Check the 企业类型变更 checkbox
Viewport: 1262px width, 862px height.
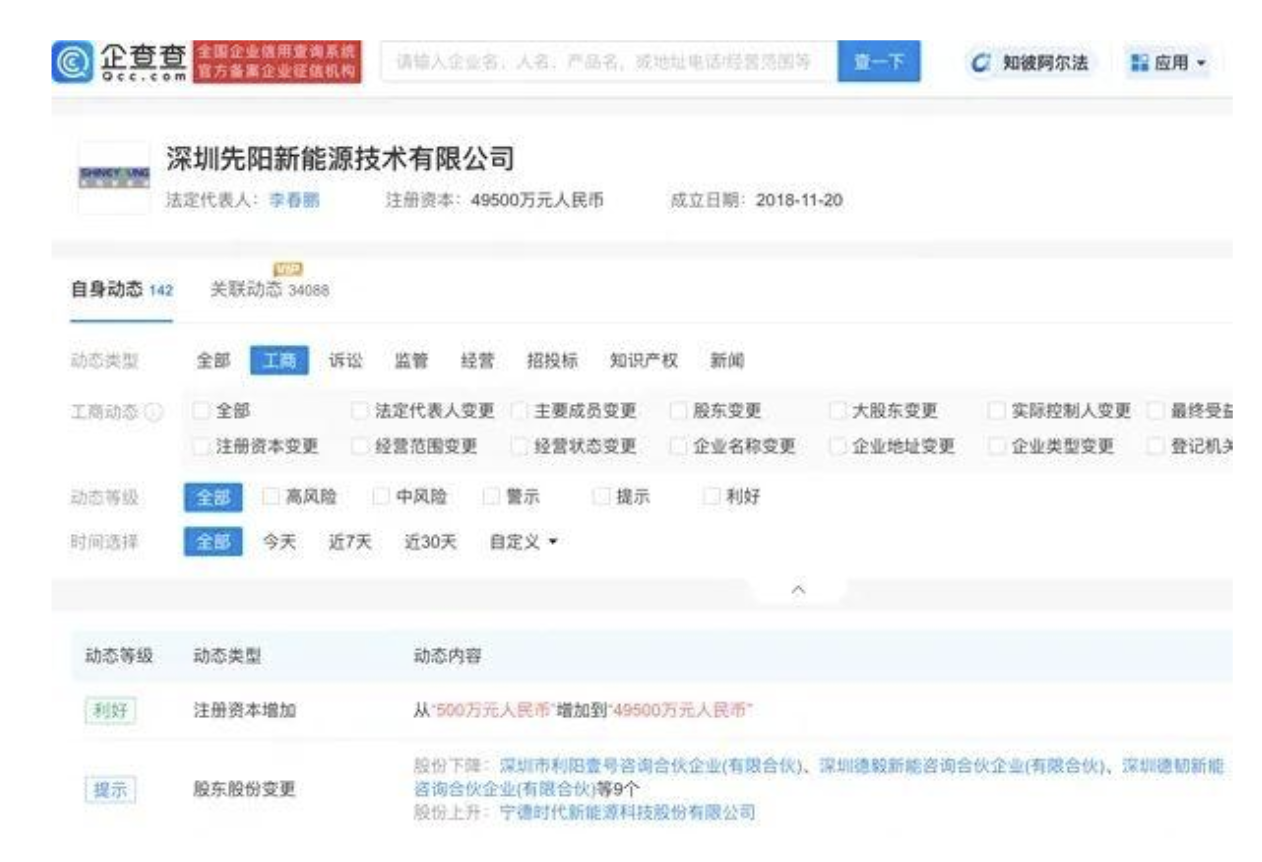996,447
